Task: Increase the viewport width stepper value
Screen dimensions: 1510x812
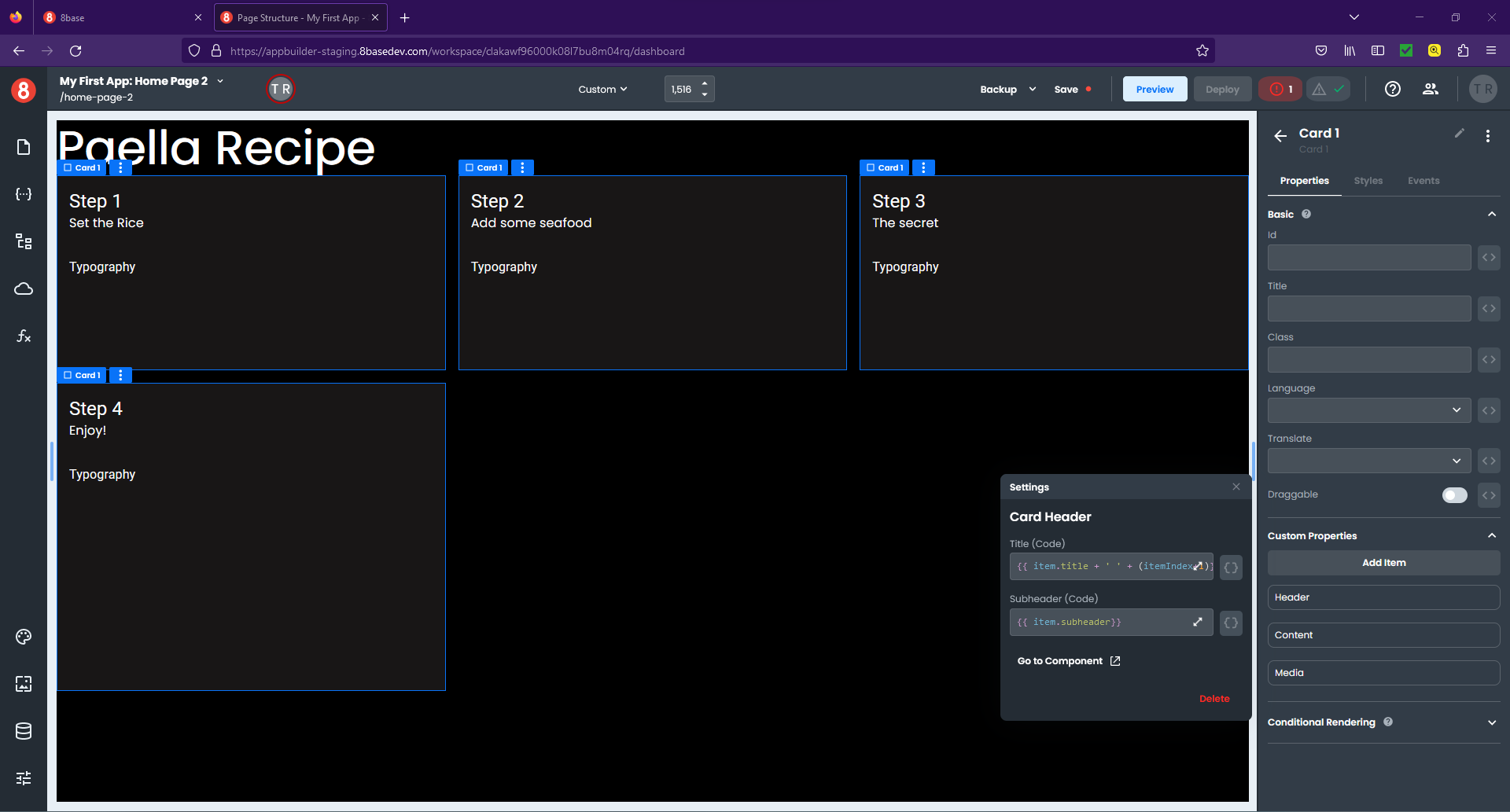Action: tap(705, 83)
